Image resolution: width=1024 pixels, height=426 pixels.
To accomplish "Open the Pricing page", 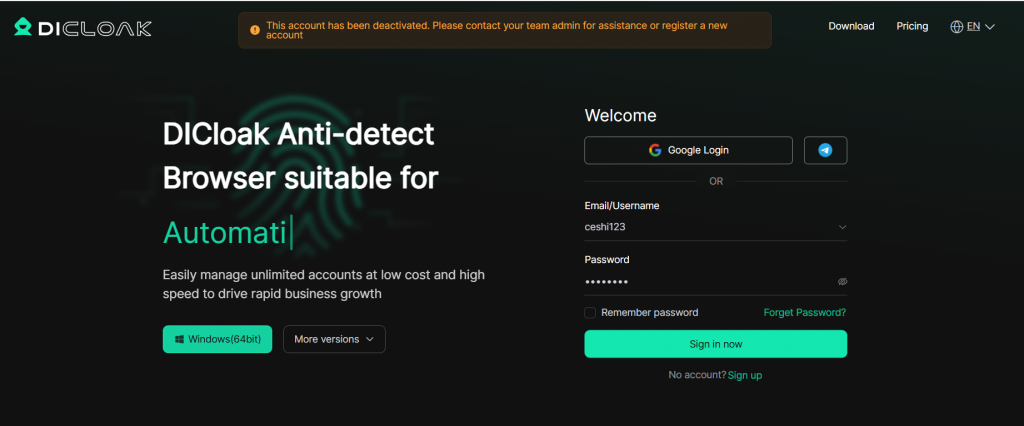I will (x=912, y=26).
